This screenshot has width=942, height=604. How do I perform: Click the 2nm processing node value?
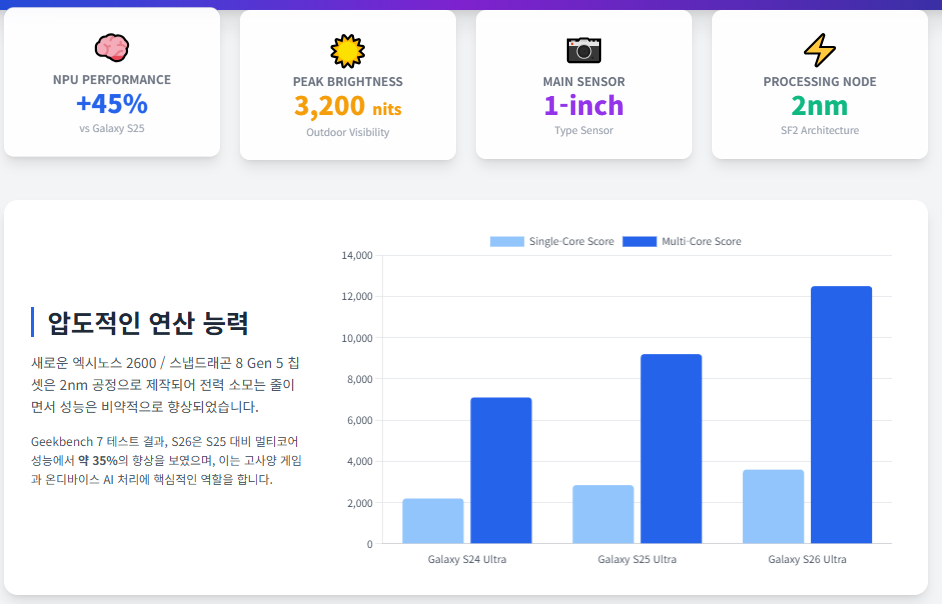point(820,106)
